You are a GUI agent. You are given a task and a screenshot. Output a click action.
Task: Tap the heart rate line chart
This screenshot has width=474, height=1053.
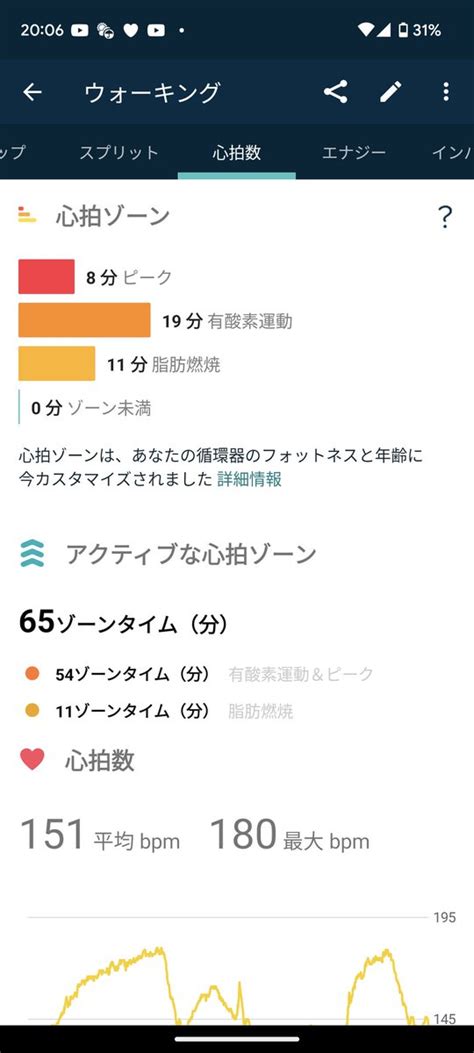pos(228,970)
